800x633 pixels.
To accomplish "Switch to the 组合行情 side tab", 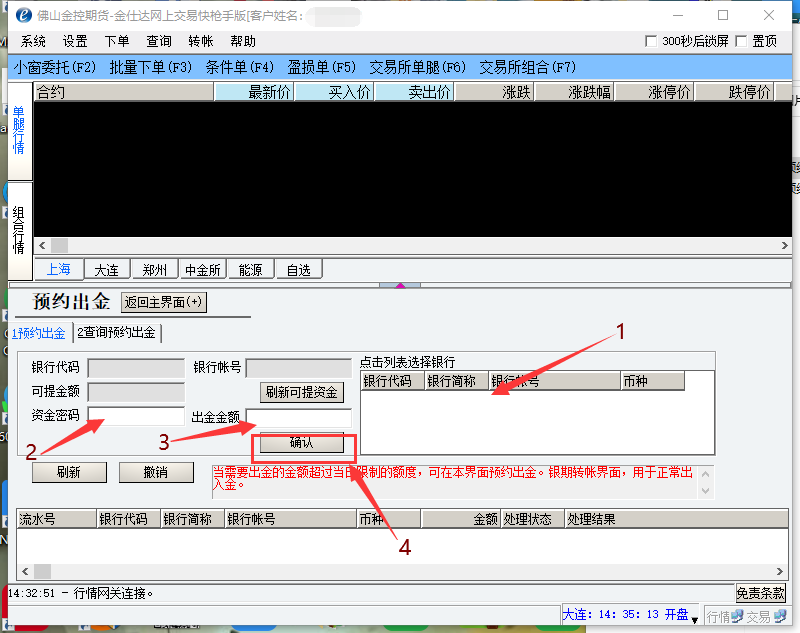I will [x=19, y=230].
